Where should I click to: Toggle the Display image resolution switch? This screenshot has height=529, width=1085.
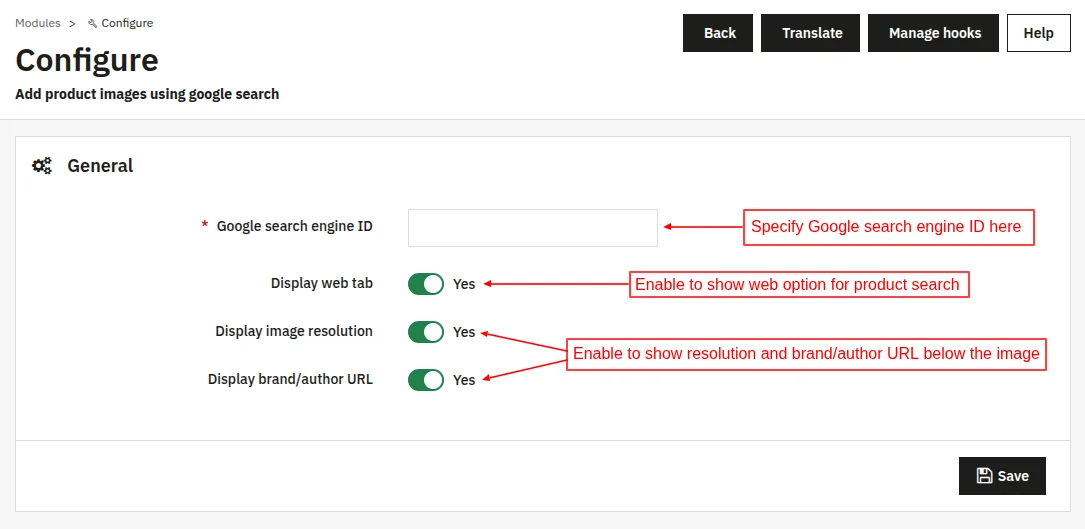[x=426, y=332]
